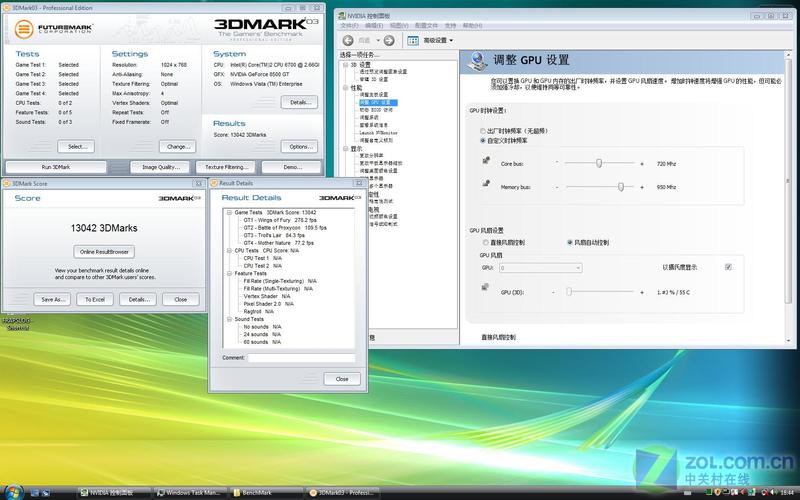The height and width of the screenshot is (500, 800).
Task: Open the GPU selection combo box
Action: click(x=540, y=267)
